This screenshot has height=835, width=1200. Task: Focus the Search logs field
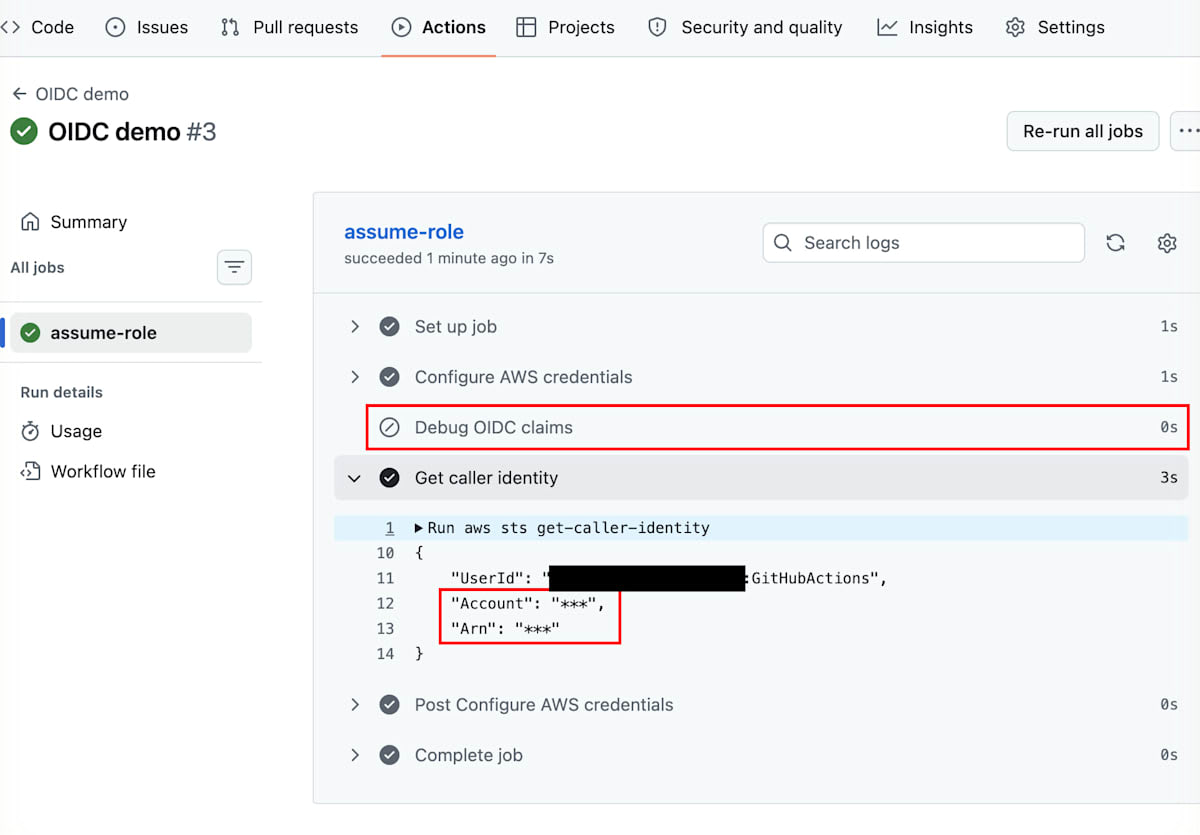(924, 243)
